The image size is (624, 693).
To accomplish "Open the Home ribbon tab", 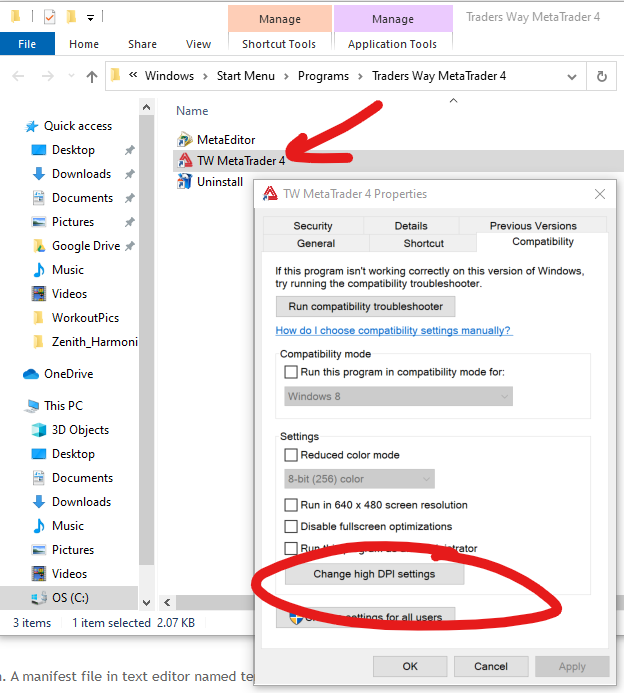I will pyautogui.click(x=84, y=44).
